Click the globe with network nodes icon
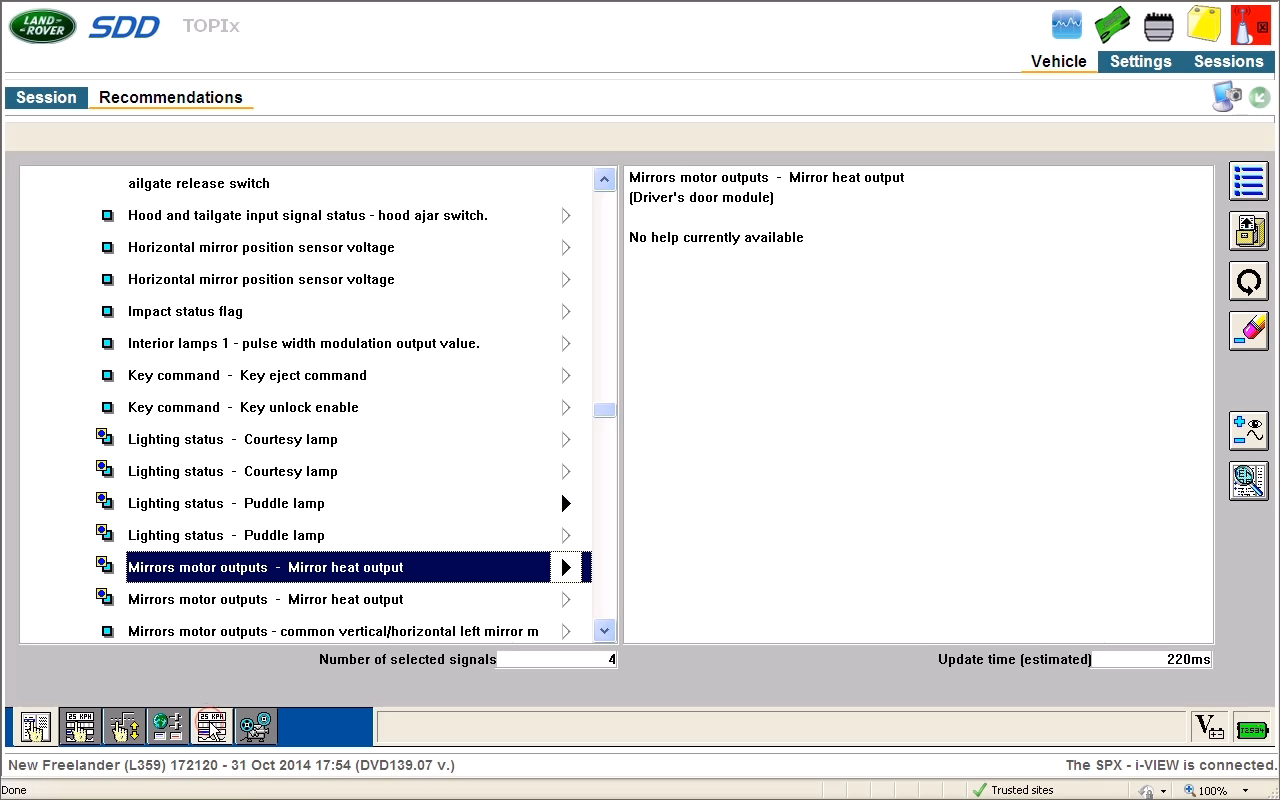The image size is (1280, 800). click(168, 727)
